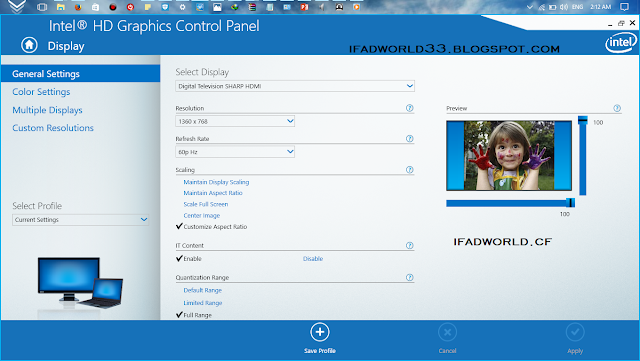Open the Action Center notification icon
This screenshot has width=640, height=361.
tap(624, 7)
